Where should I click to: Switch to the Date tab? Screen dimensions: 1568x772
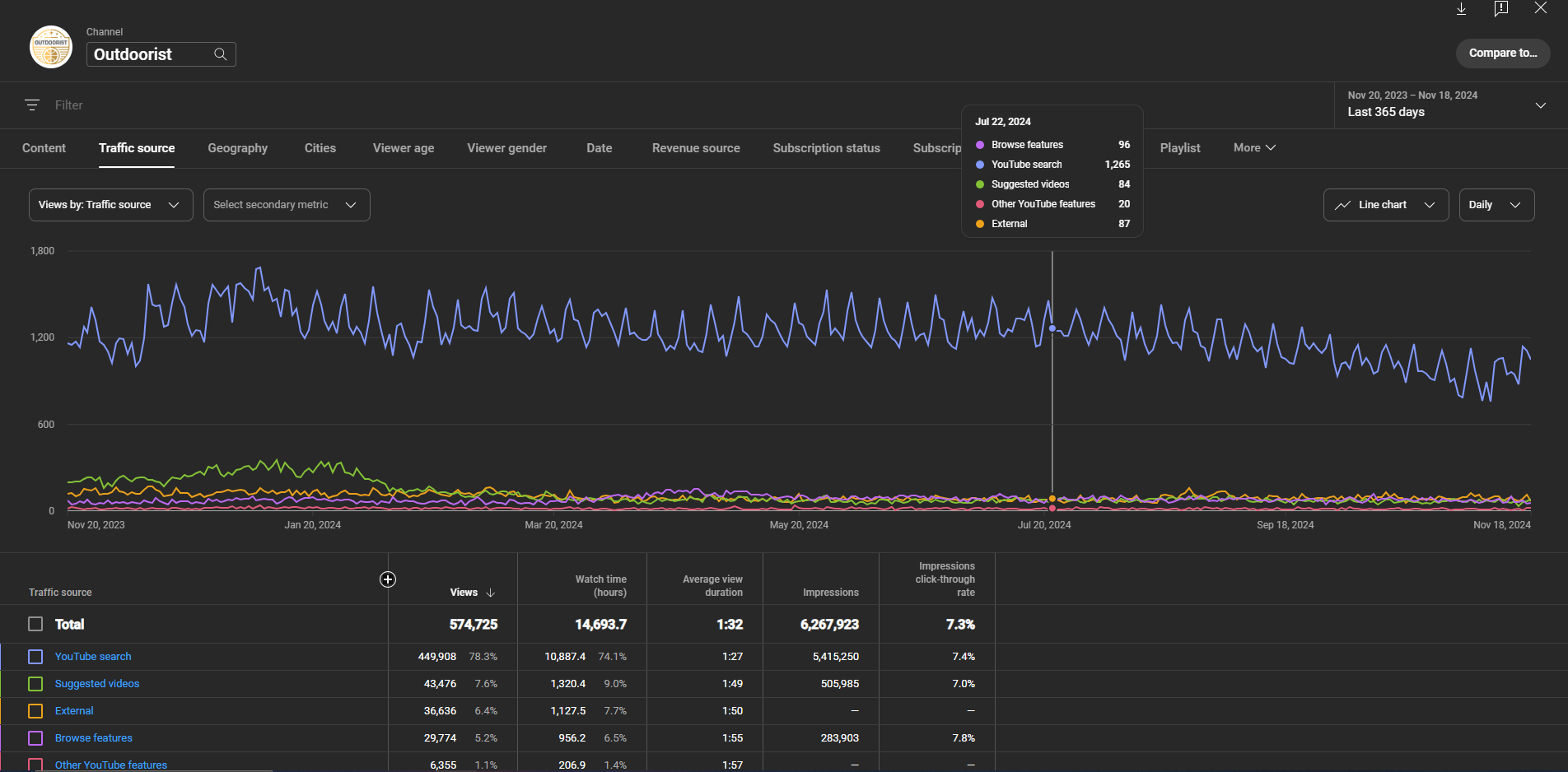point(600,148)
